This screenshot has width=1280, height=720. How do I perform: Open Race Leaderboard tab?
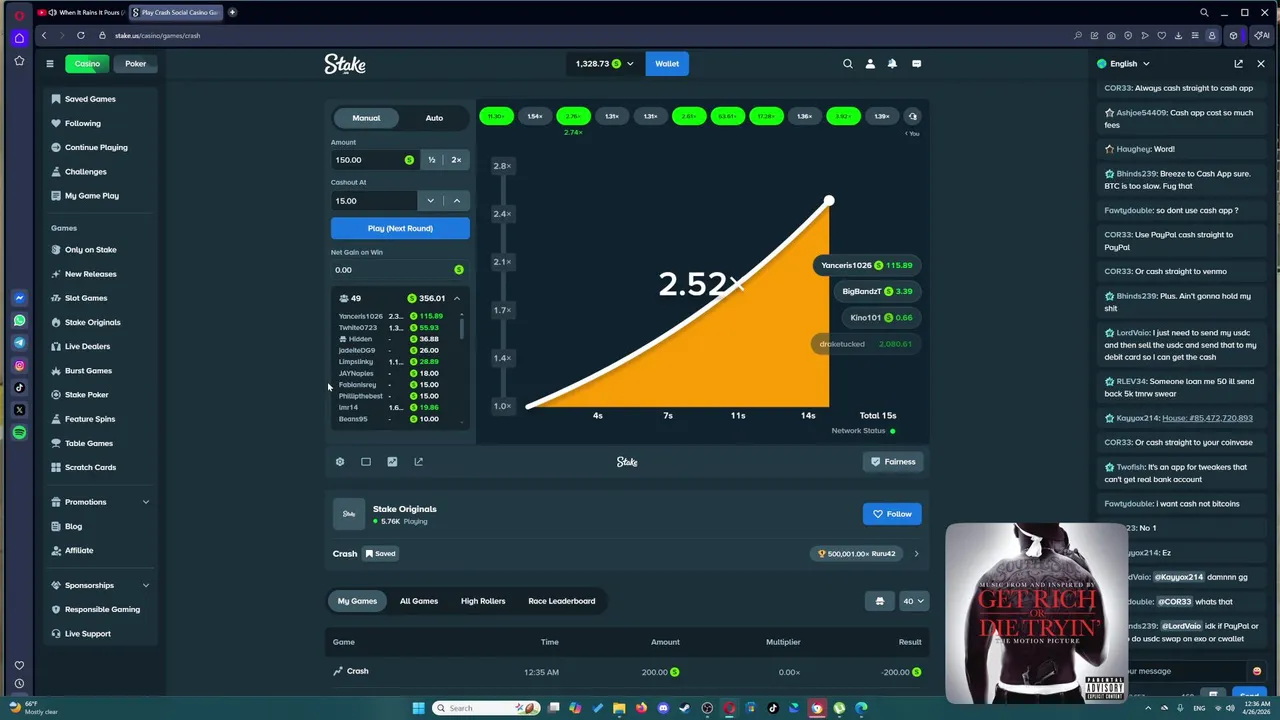(562, 601)
